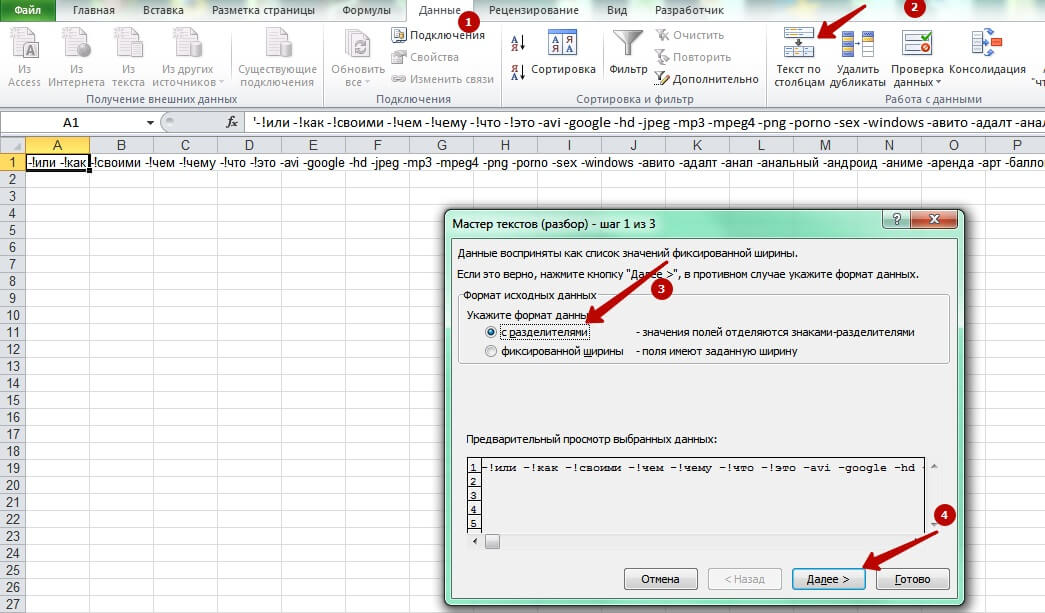Click the 'Отмена' button in the wizard
Viewport: 1045px width, 613px height.
pyautogui.click(x=660, y=579)
